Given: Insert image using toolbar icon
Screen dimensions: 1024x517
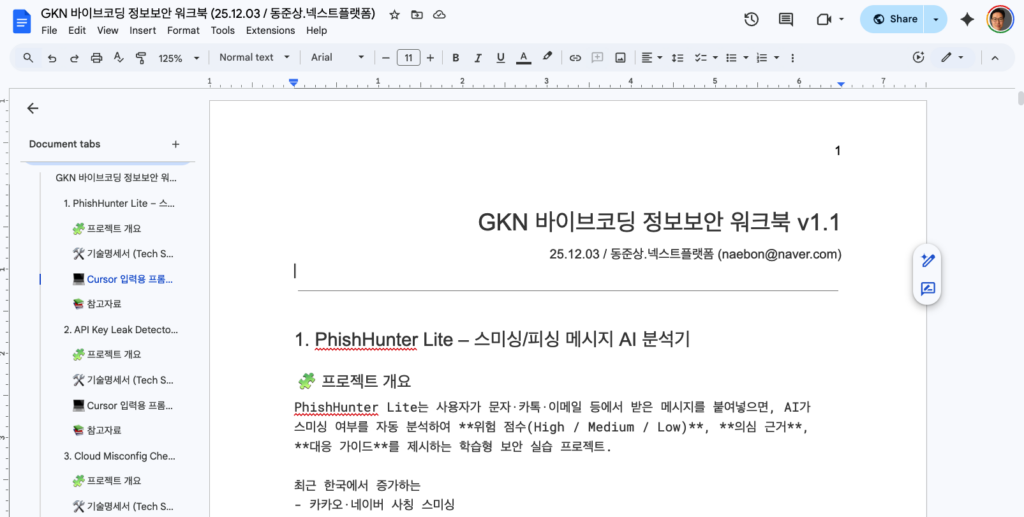Looking at the screenshot, I should [x=620, y=58].
